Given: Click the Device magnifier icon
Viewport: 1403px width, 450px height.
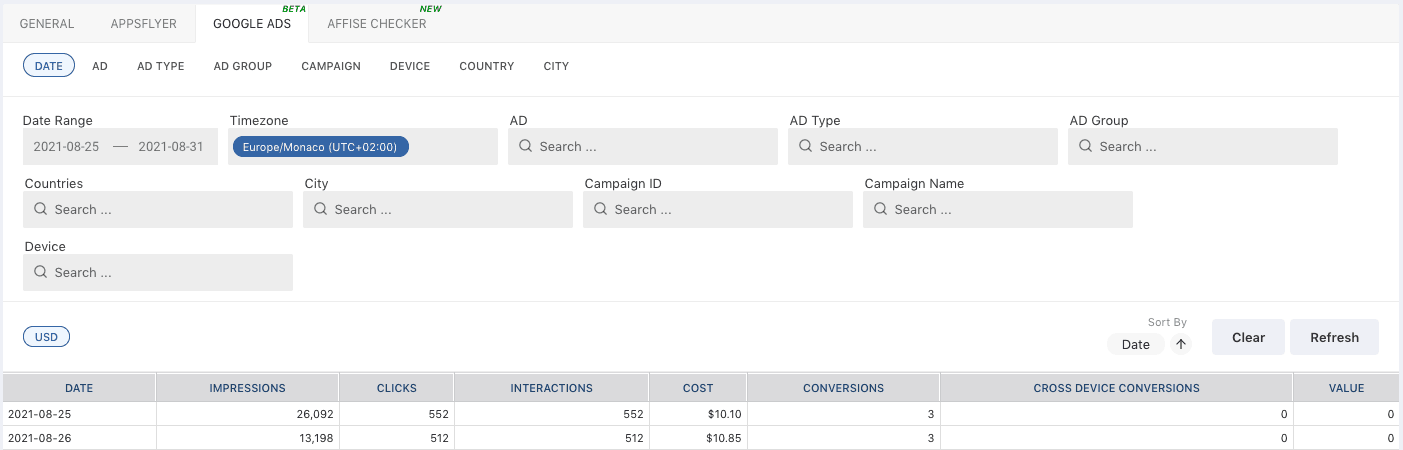Looking at the screenshot, I should click(41, 272).
